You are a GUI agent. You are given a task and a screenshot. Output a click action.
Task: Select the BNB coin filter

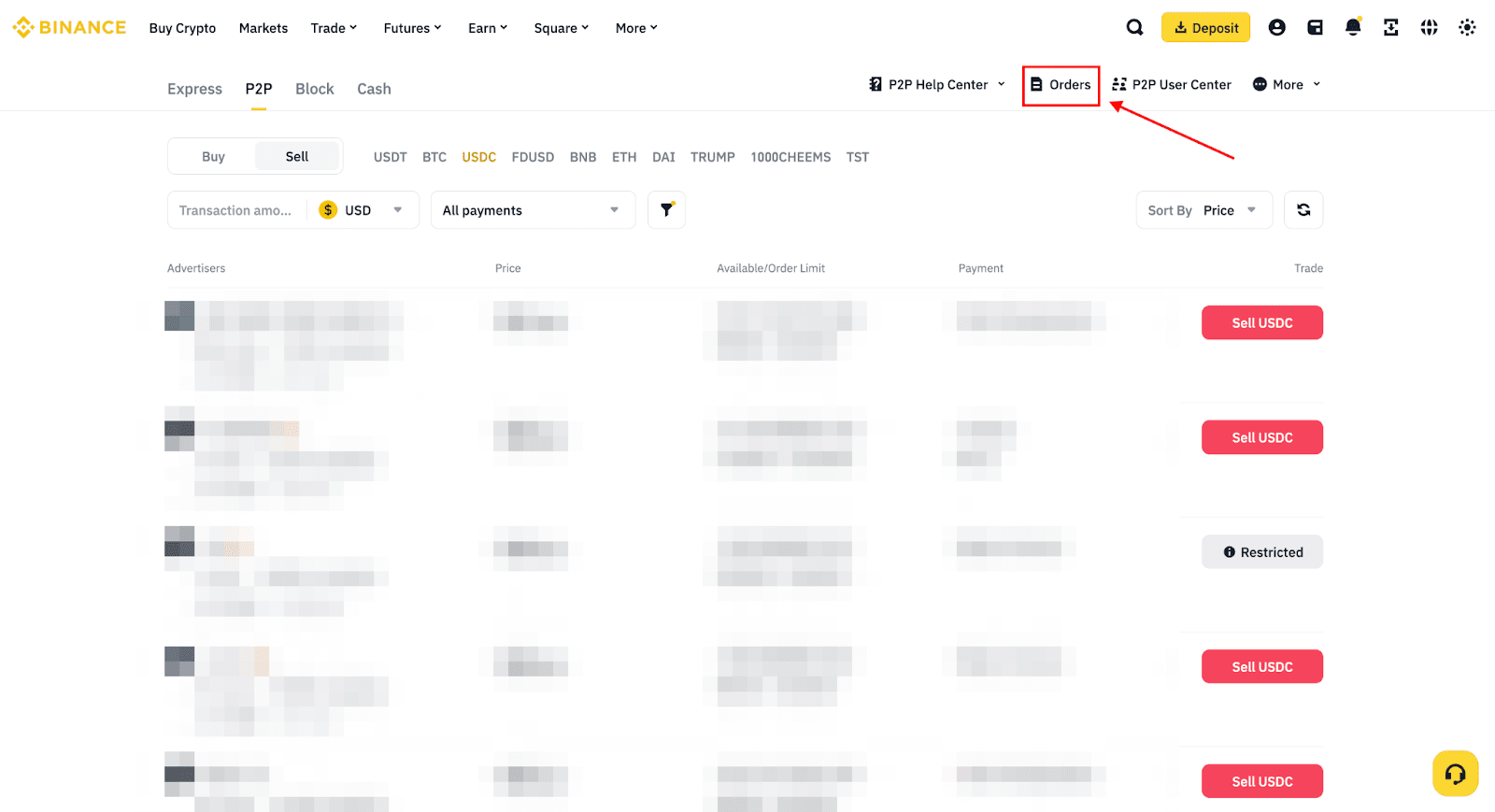[583, 157]
